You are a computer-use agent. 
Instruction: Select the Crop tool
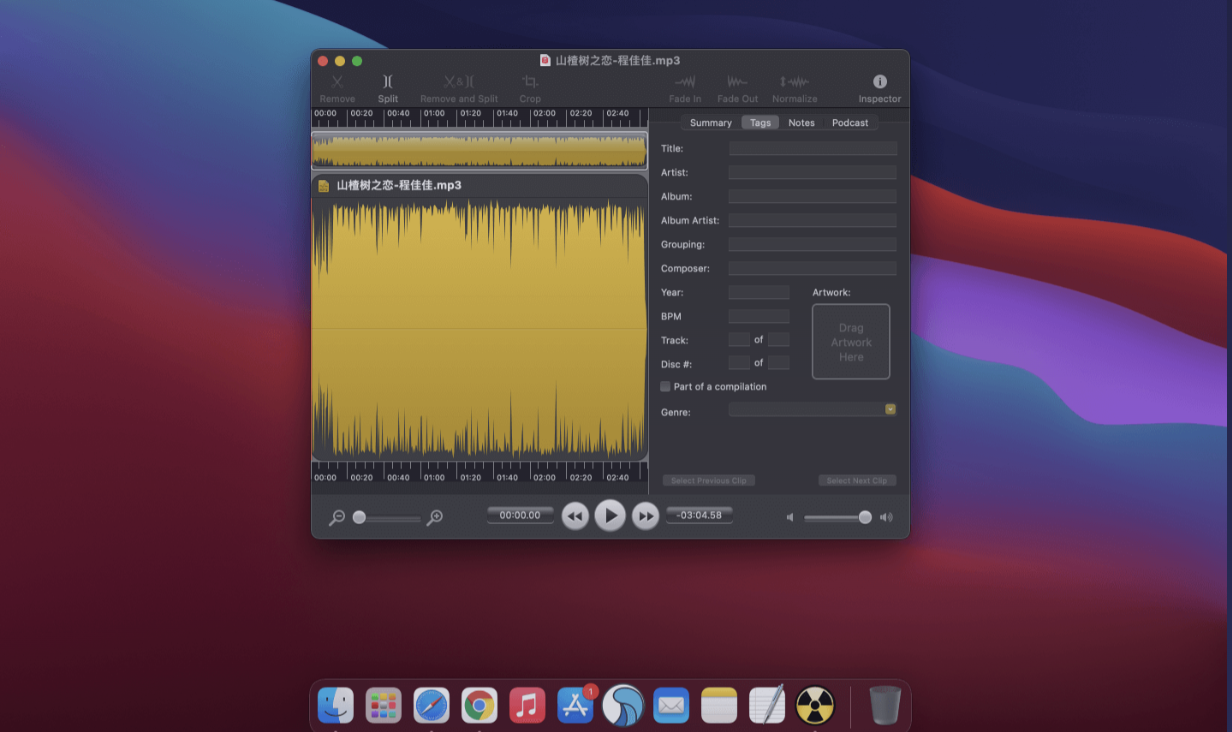(x=530, y=88)
